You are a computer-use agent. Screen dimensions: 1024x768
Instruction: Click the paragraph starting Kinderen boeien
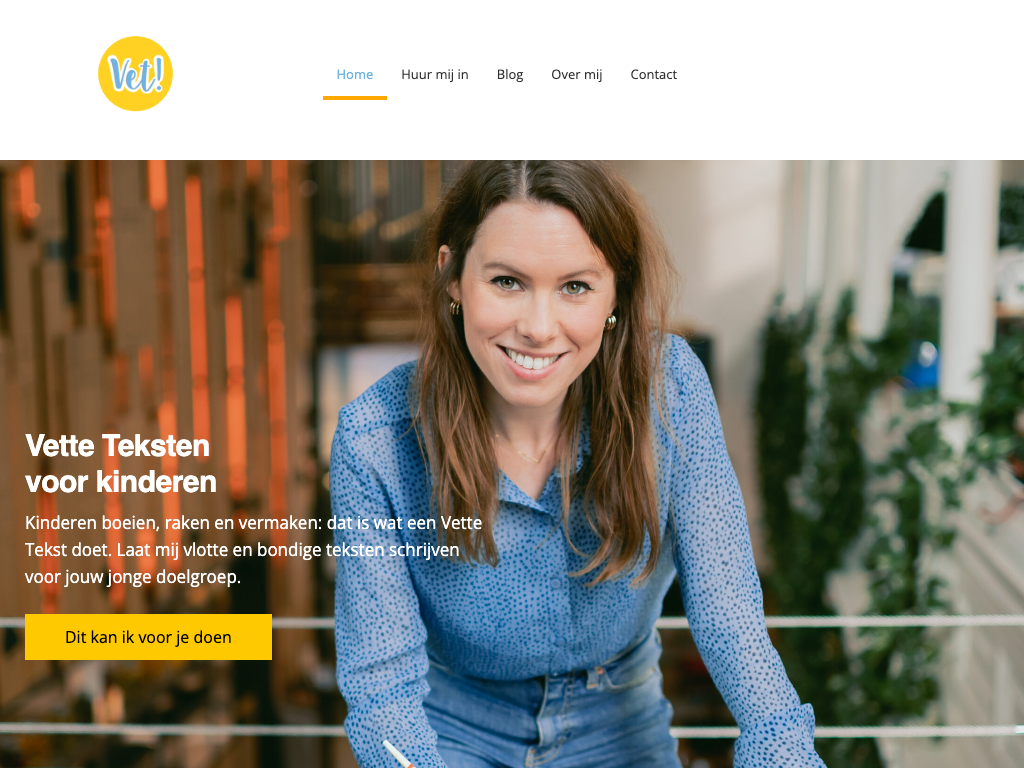tap(253, 550)
